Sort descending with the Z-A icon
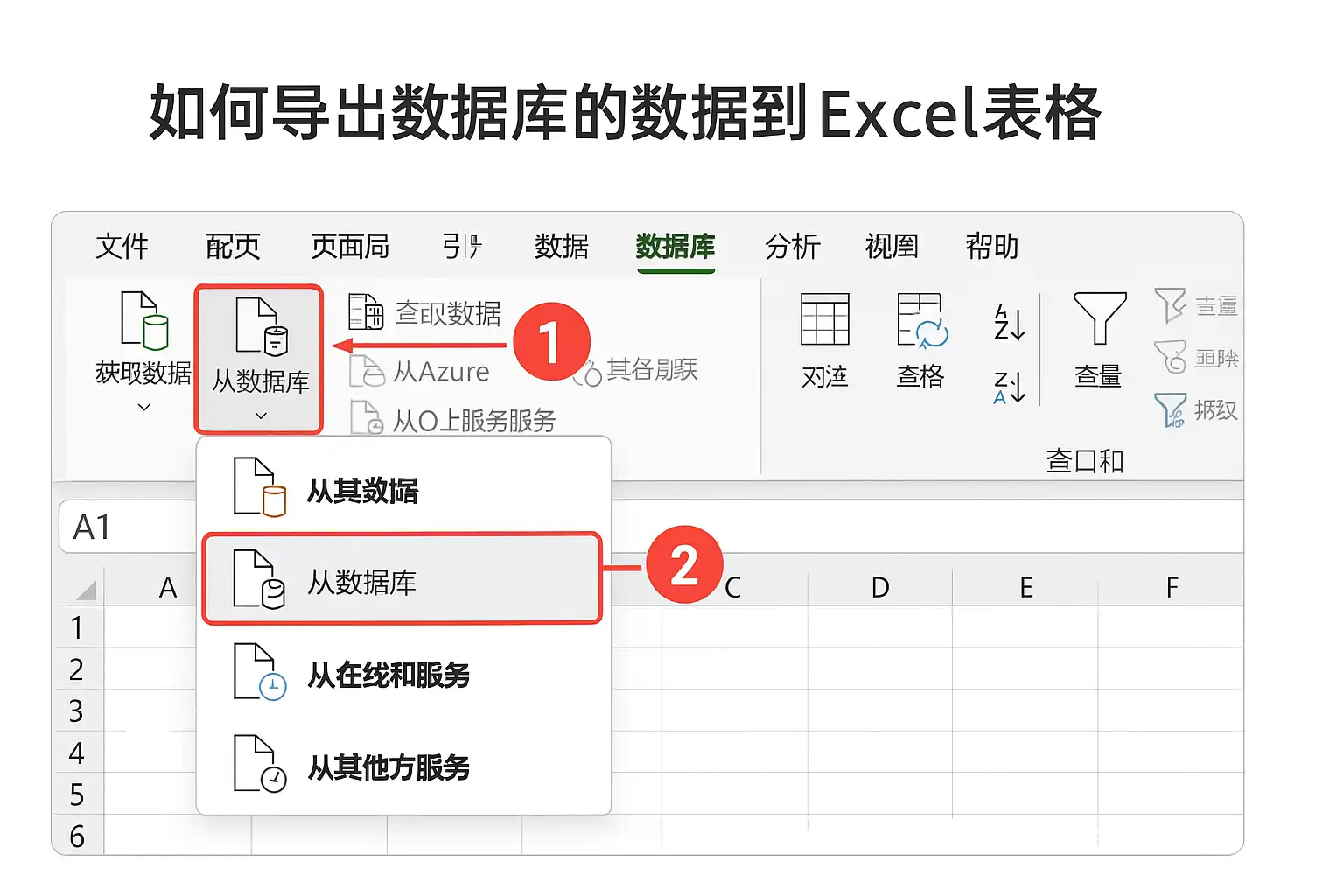Screen dimensions: 1344x896 pyautogui.click(x=1009, y=386)
